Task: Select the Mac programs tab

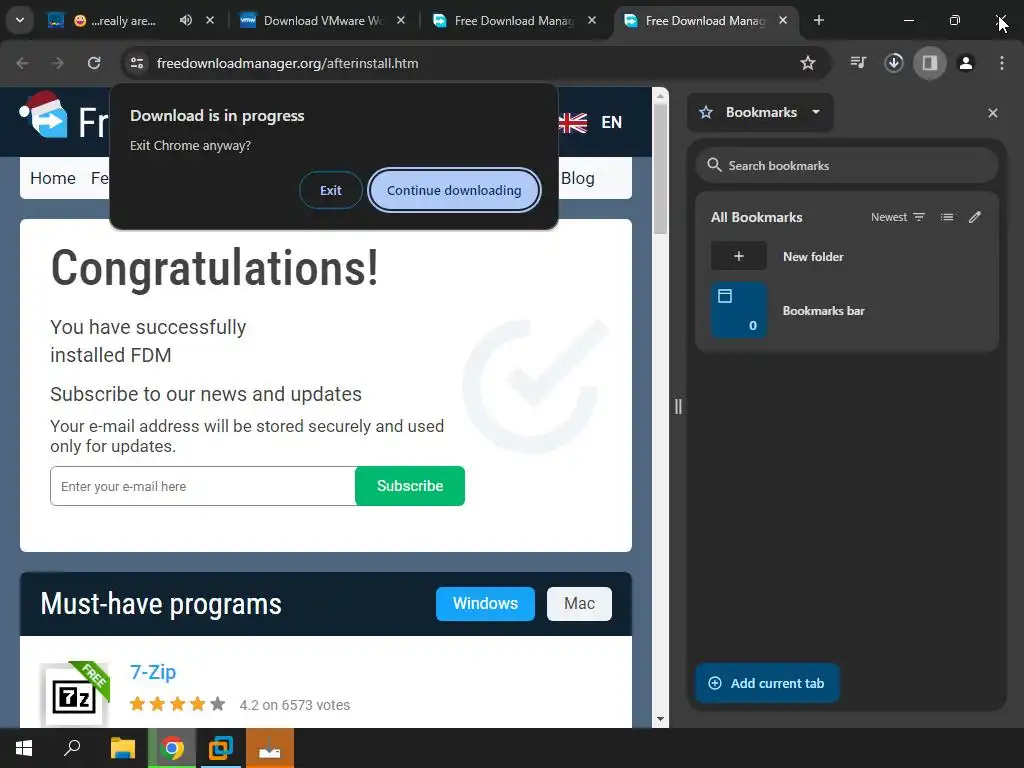Action: pyautogui.click(x=579, y=603)
